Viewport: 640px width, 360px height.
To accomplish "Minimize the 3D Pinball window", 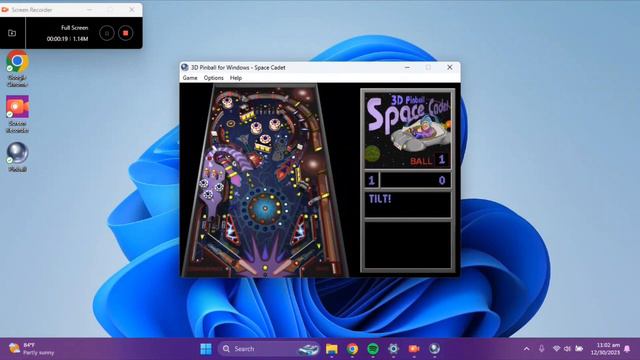I will click(407, 67).
